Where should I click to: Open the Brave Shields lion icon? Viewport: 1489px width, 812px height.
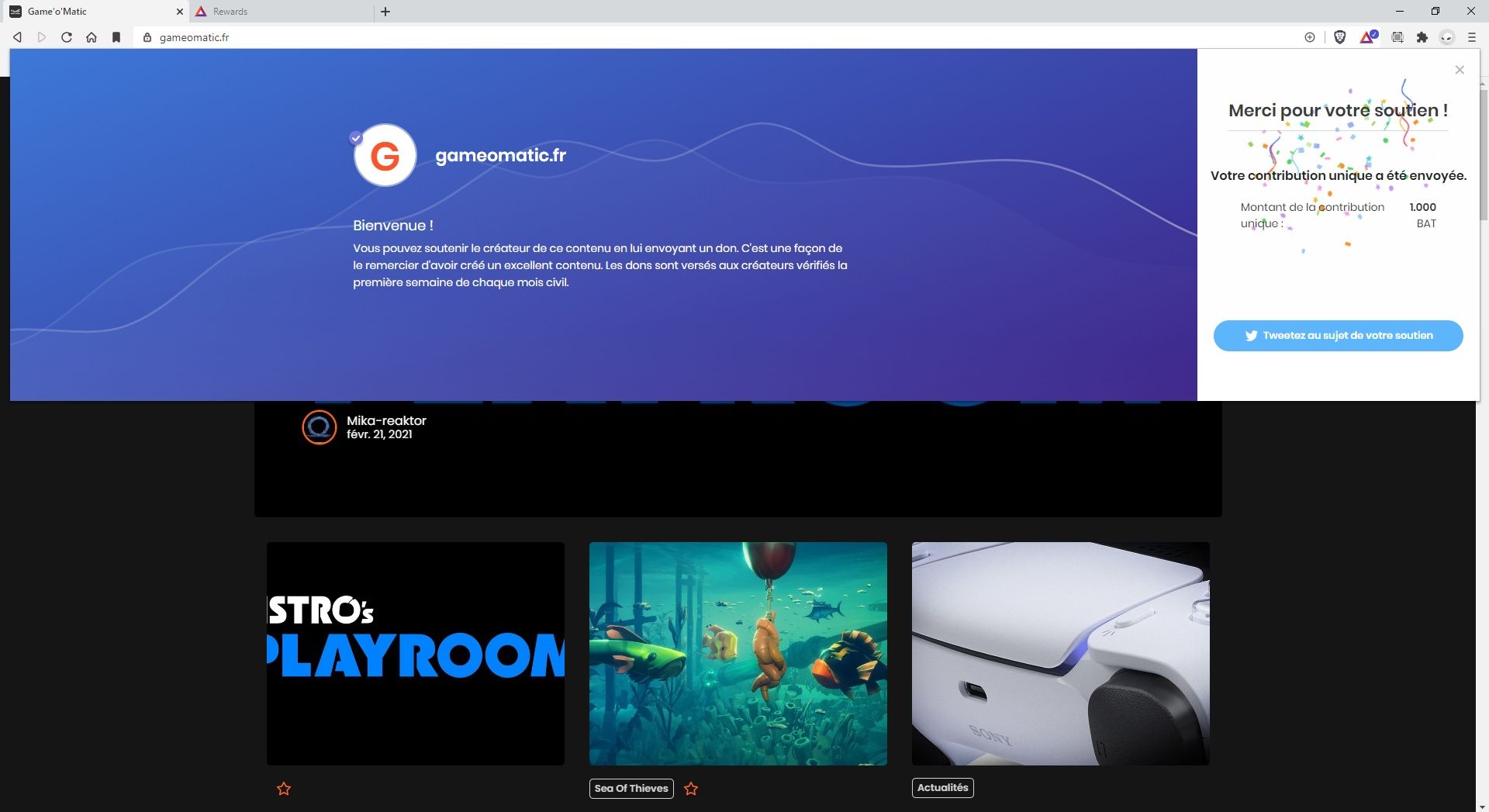[1339, 37]
